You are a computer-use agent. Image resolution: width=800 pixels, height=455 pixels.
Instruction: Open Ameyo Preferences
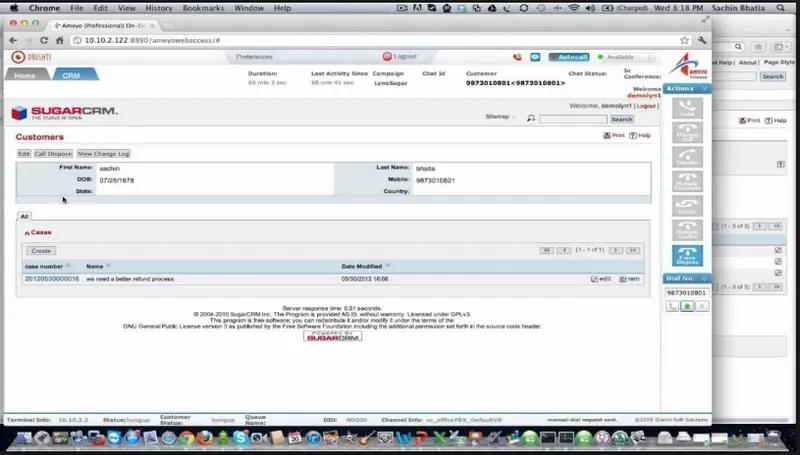(254, 57)
